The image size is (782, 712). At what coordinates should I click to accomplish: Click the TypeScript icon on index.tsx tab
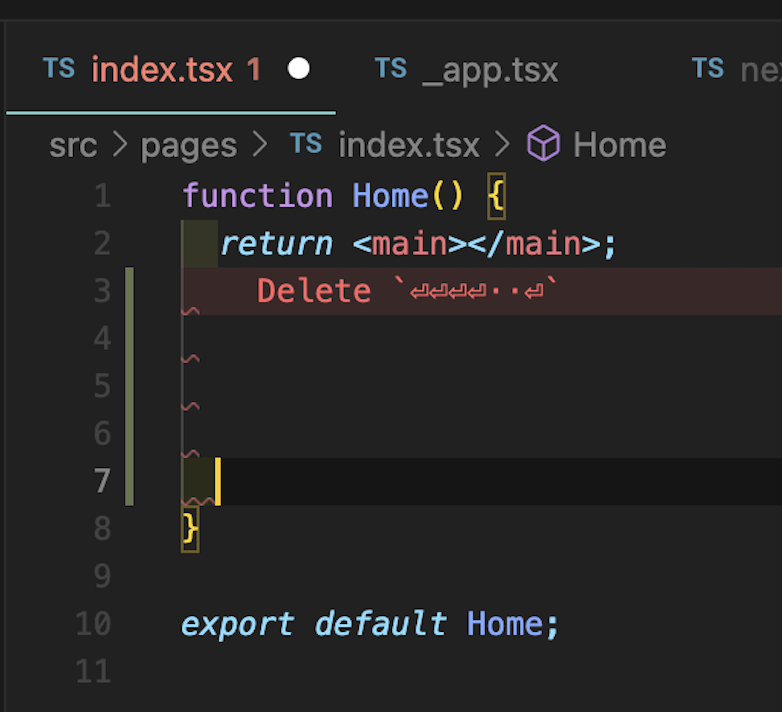point(59,68)
